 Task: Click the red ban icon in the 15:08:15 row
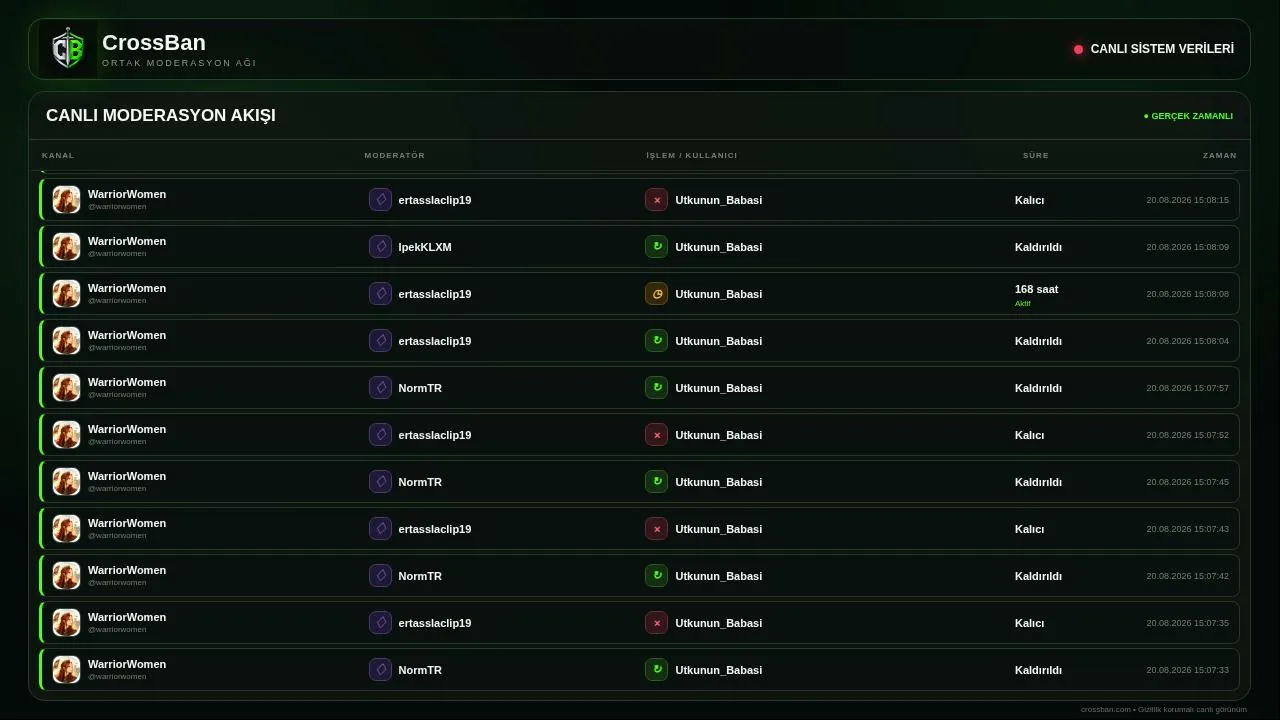pos(656,200)
